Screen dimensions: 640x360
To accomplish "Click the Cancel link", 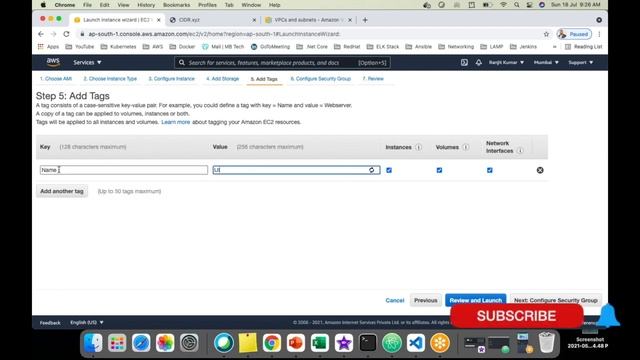I will pyautogui.click(x=395, y=300).
